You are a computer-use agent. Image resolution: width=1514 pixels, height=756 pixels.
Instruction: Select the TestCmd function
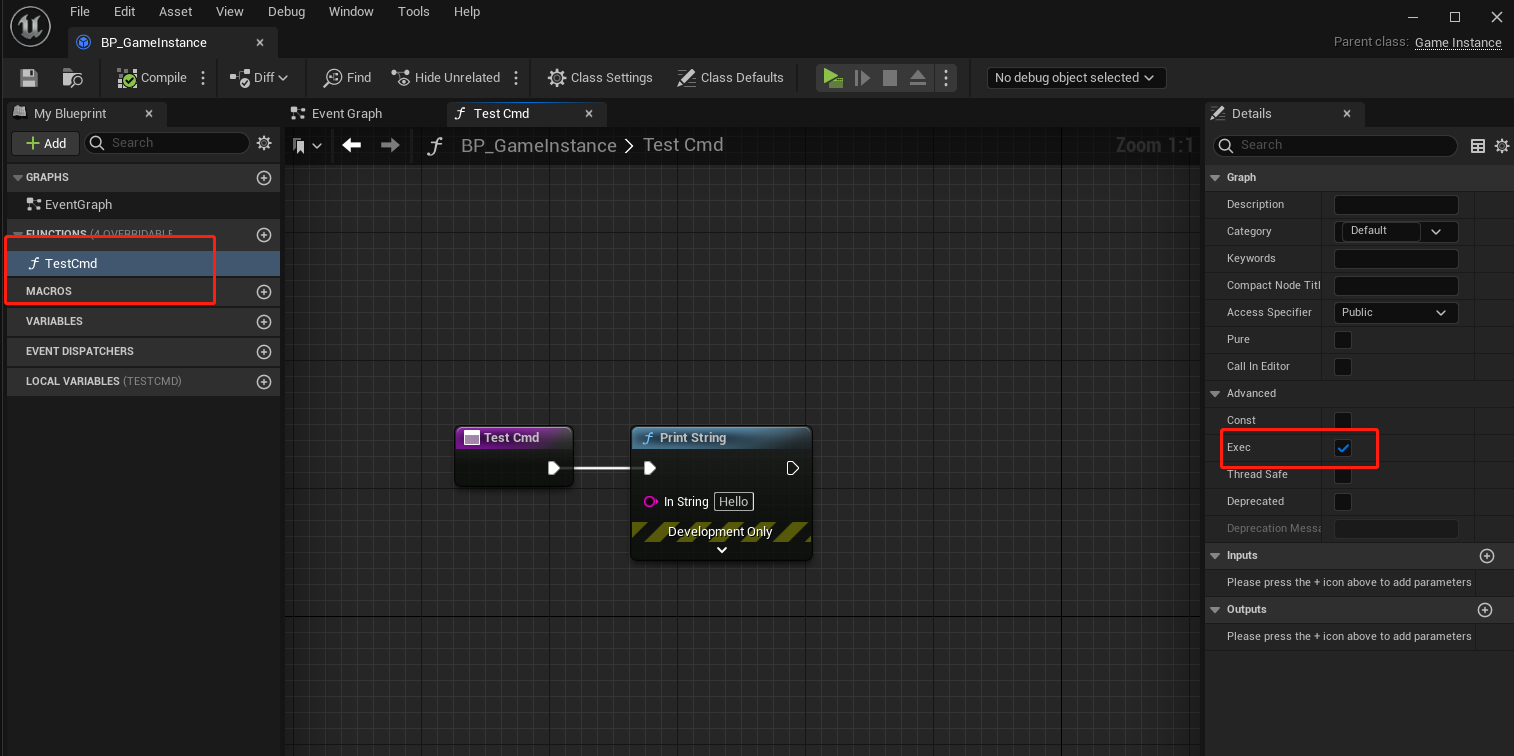click(x=143, y=264)
